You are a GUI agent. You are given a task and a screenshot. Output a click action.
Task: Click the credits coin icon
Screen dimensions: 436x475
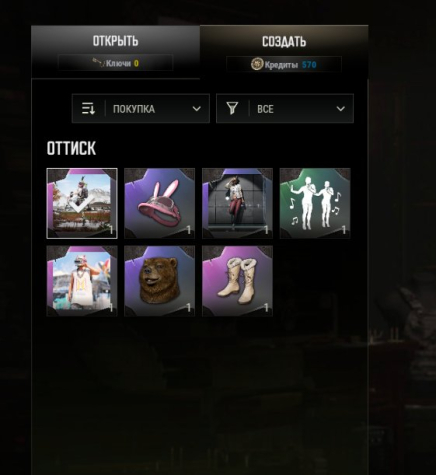[x=257, y=64]
